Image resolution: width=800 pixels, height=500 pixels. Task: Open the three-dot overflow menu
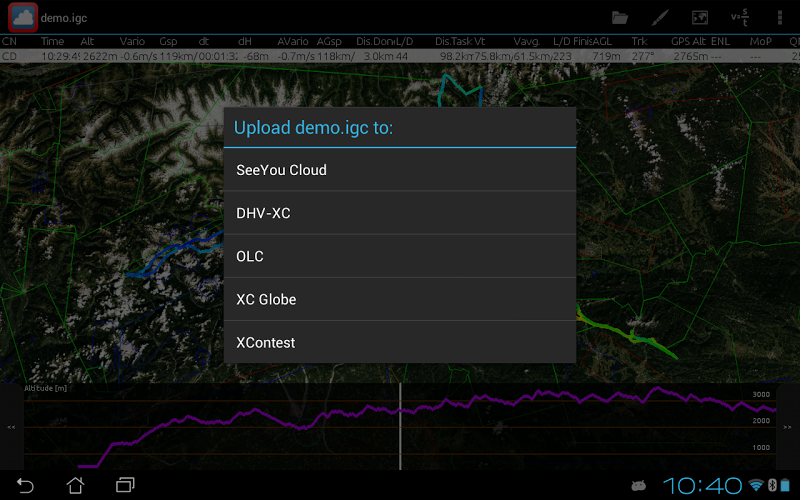pyautogui.click(x=780, y=18)
